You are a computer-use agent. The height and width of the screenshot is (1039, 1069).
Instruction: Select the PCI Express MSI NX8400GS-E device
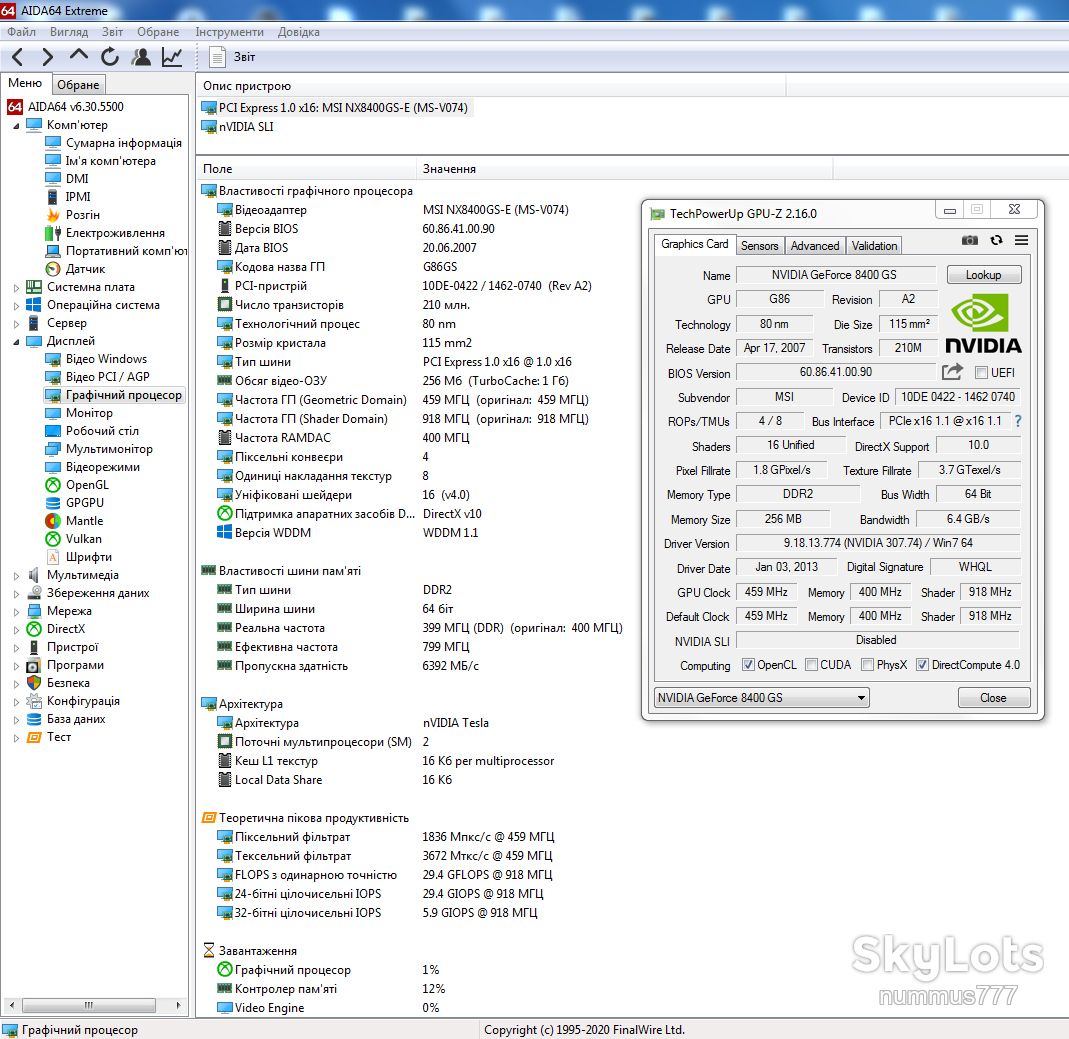point(343,108)
